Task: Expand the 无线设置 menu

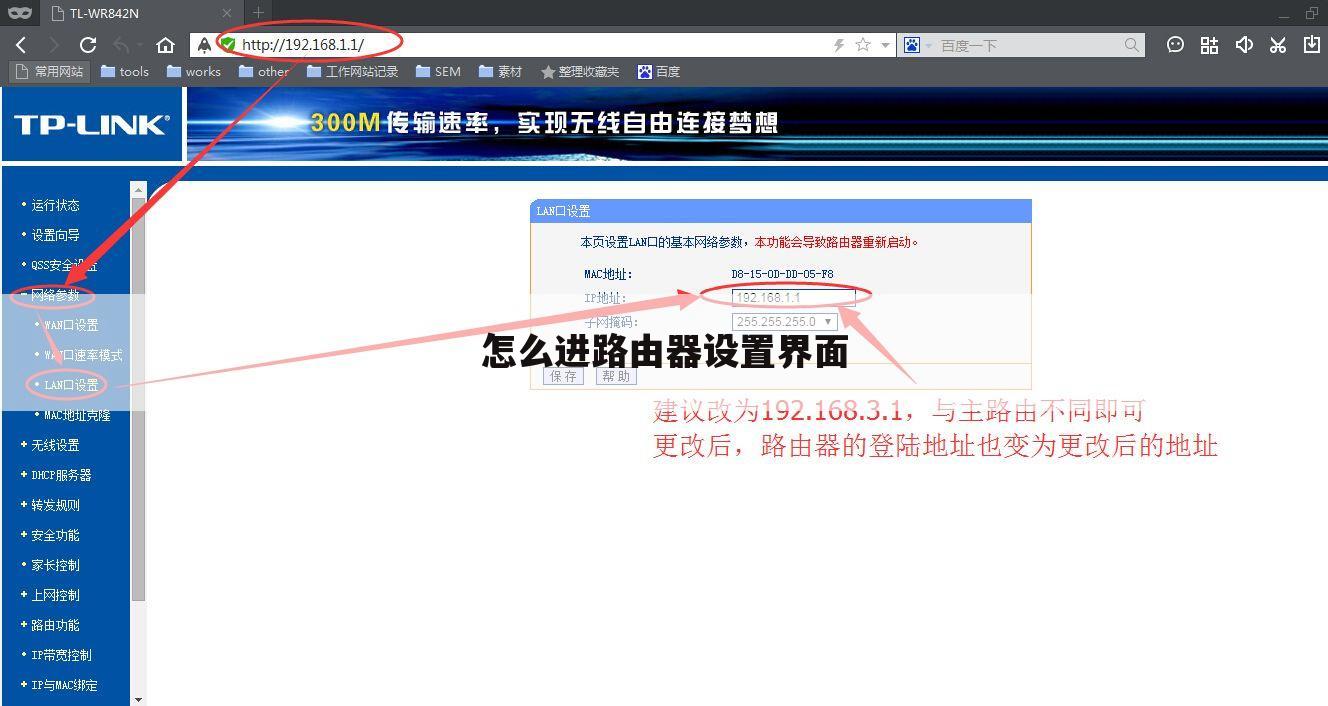Action: point(55,445)
